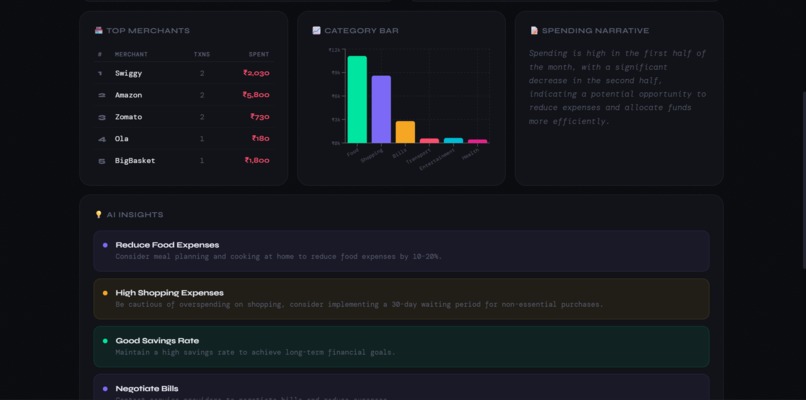Viewport: 806px width, 400px height.
Task: Click the meal planning description text
Action: pos(278,257)
